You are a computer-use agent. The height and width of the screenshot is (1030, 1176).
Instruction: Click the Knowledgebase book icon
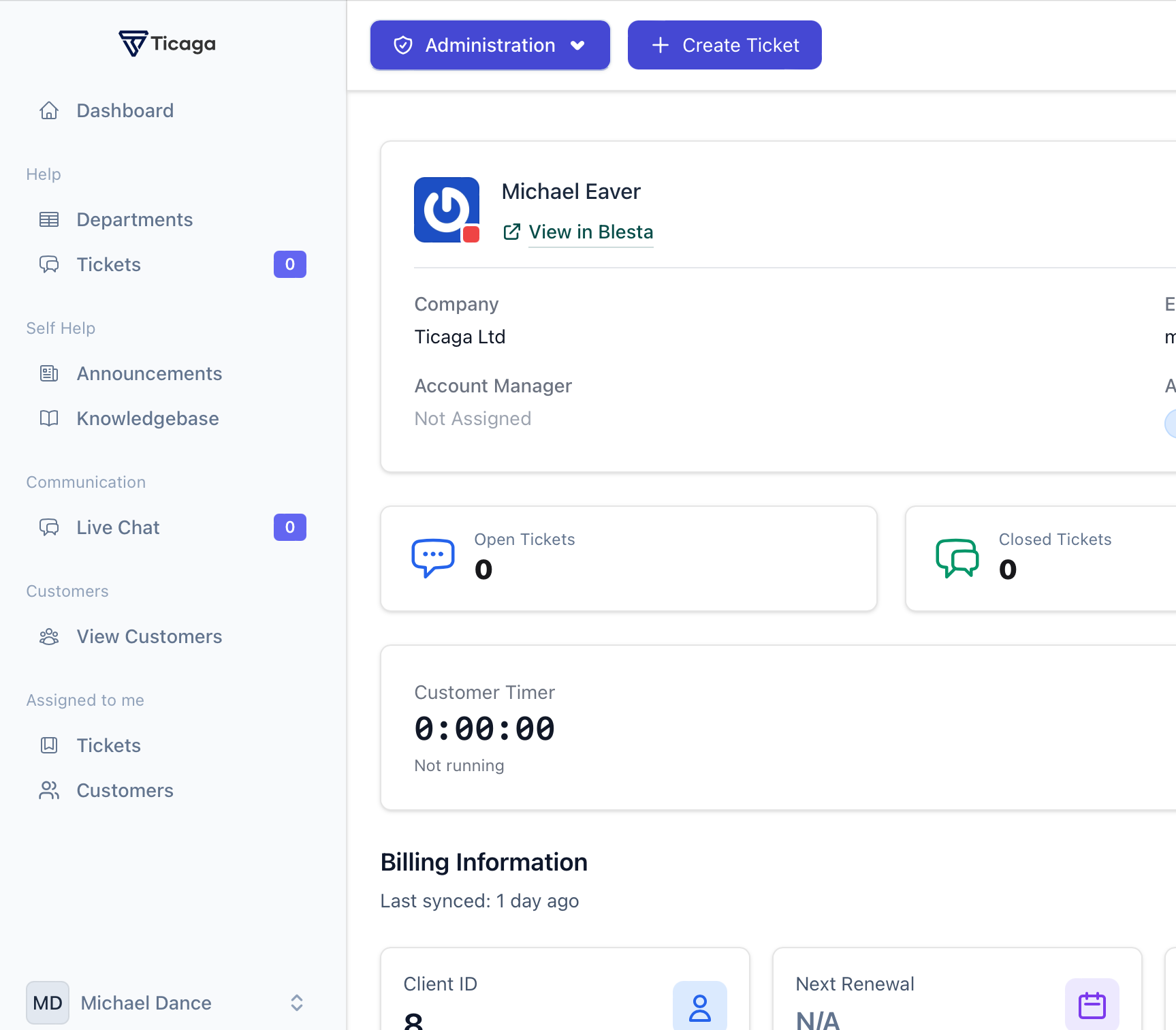pyautogui.click(x=48, y=418)
